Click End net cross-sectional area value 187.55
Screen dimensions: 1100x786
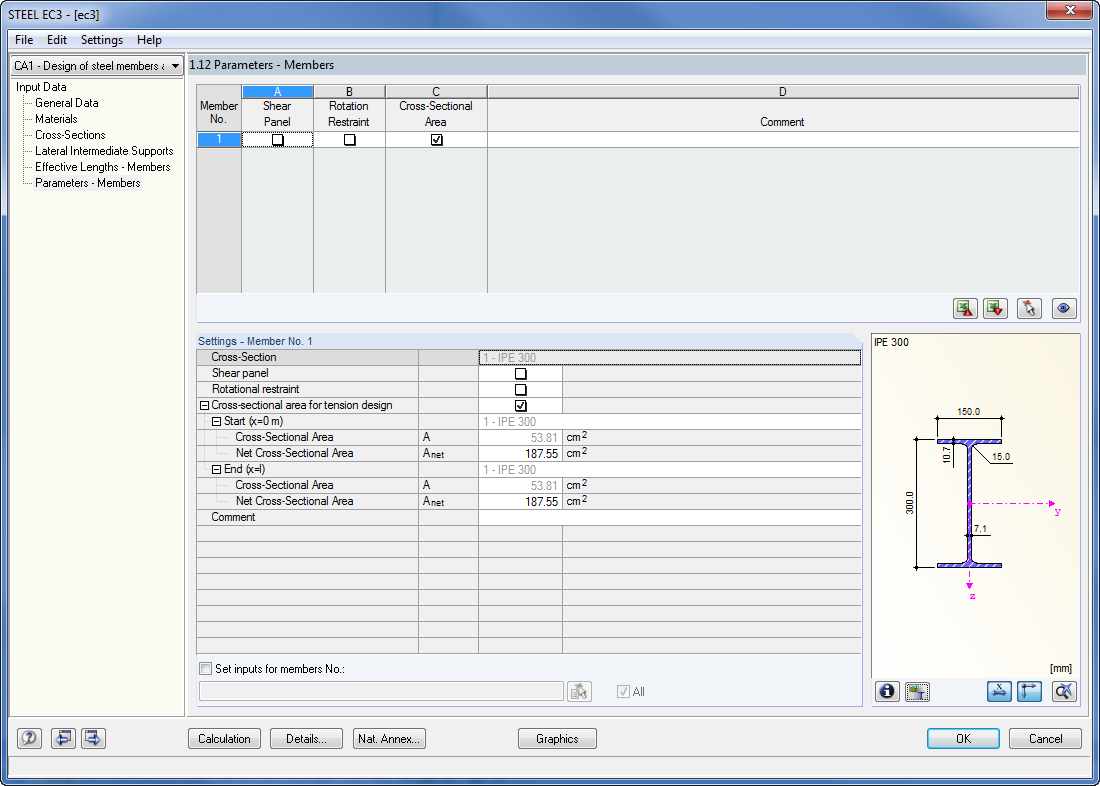[521, 501]
